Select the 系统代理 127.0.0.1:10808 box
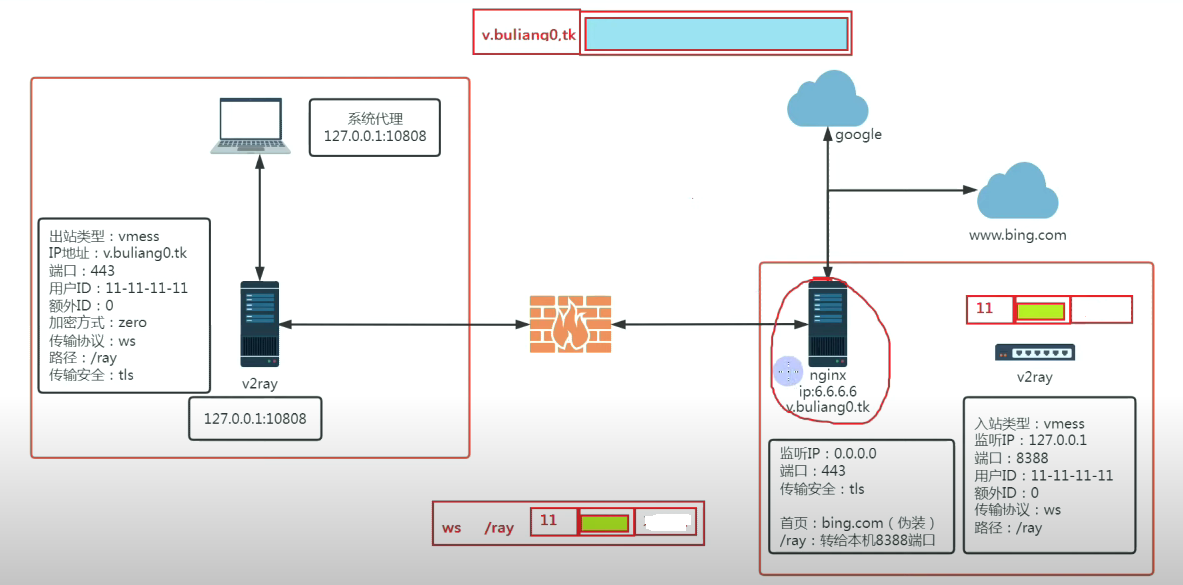The width and height of the screenshot is (1183, 585). pyautogui.click(x=375, y=127)
